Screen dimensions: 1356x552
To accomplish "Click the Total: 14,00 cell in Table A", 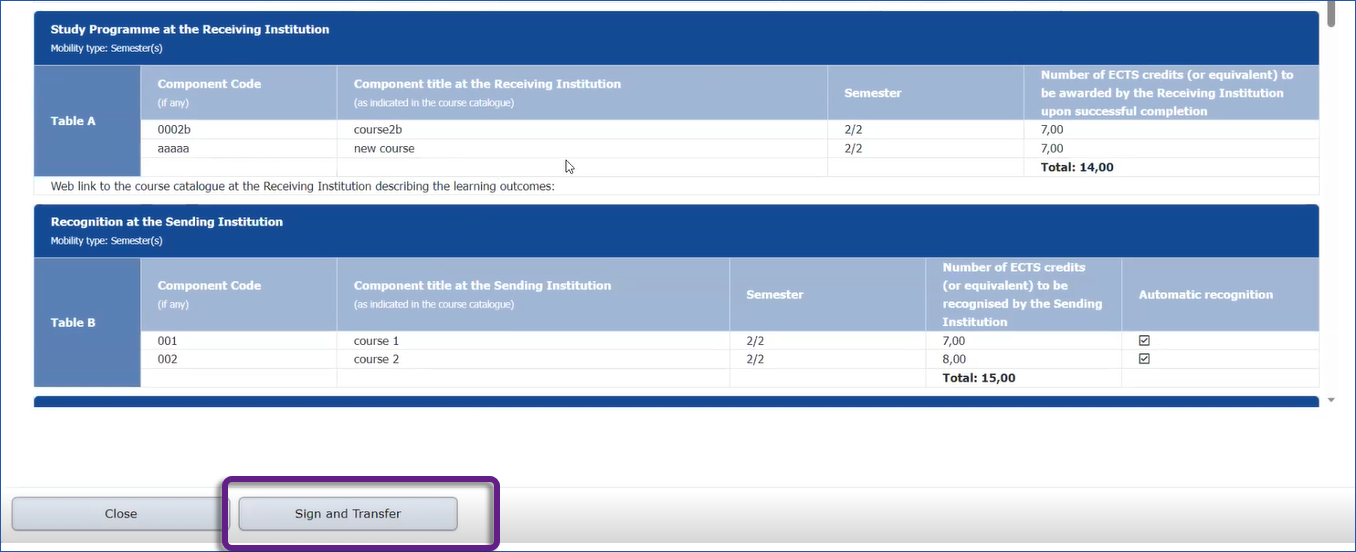I will pos(1076,167).
